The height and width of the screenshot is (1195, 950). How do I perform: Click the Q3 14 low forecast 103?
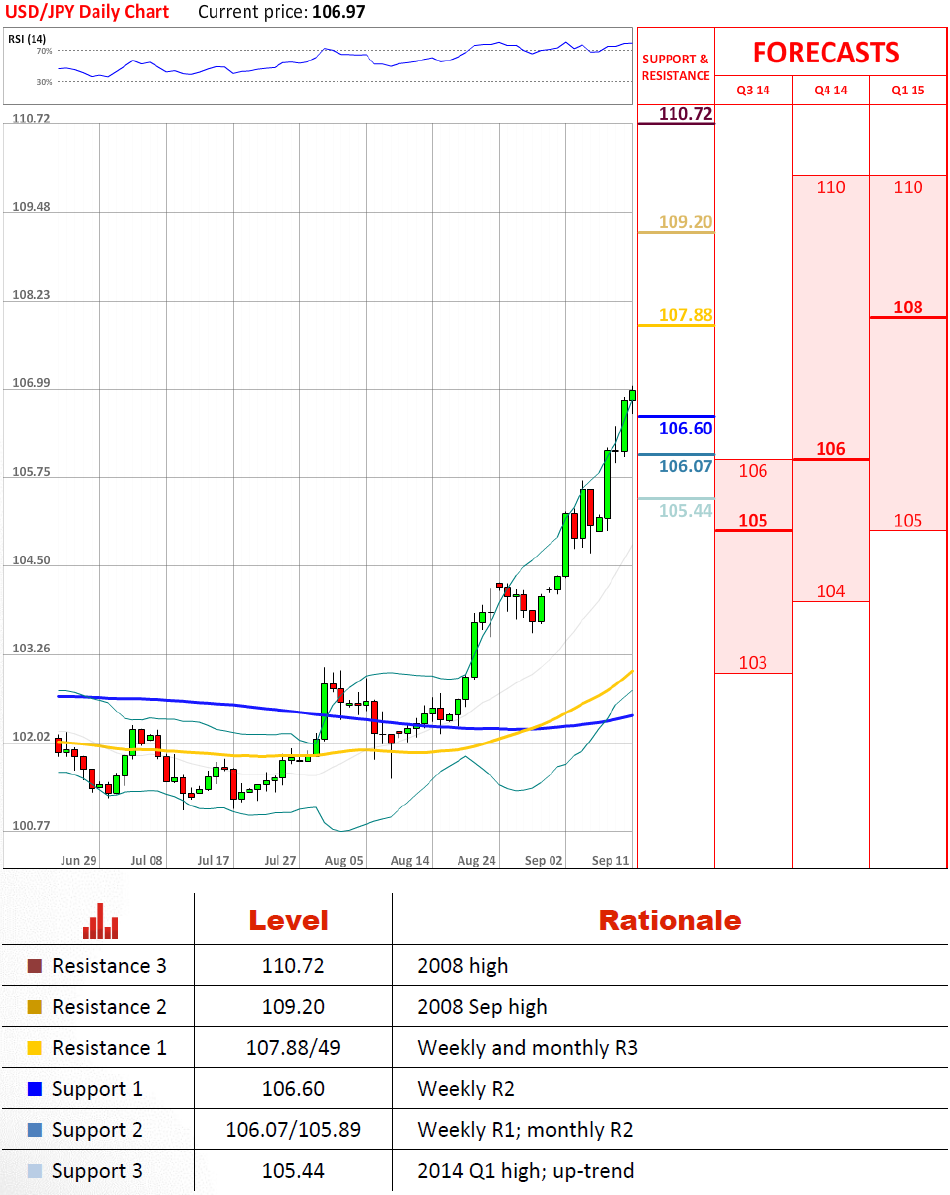click(x=753, y=663)
